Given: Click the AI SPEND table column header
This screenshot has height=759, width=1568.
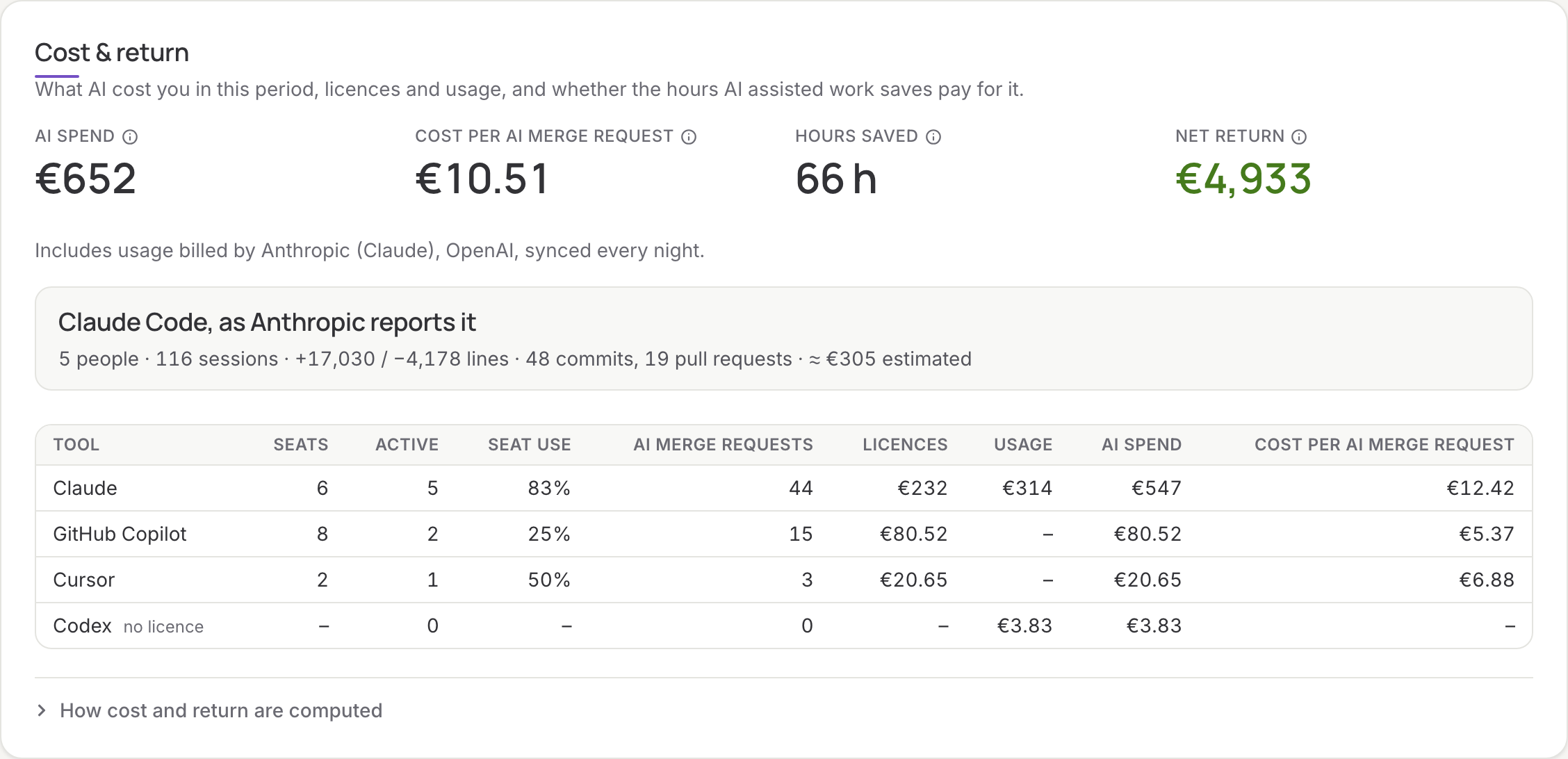Looking at the screenshot, I should (1141, 445).
